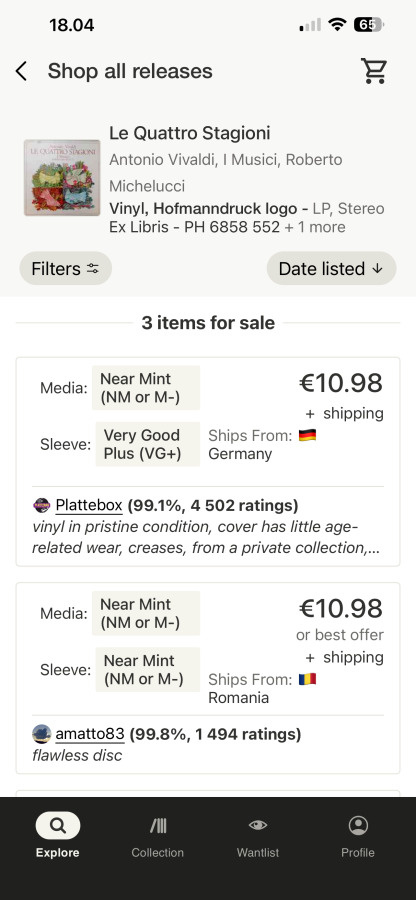Open seller amatto83 profile
416x900 pixels.
(x=90, y=734)
